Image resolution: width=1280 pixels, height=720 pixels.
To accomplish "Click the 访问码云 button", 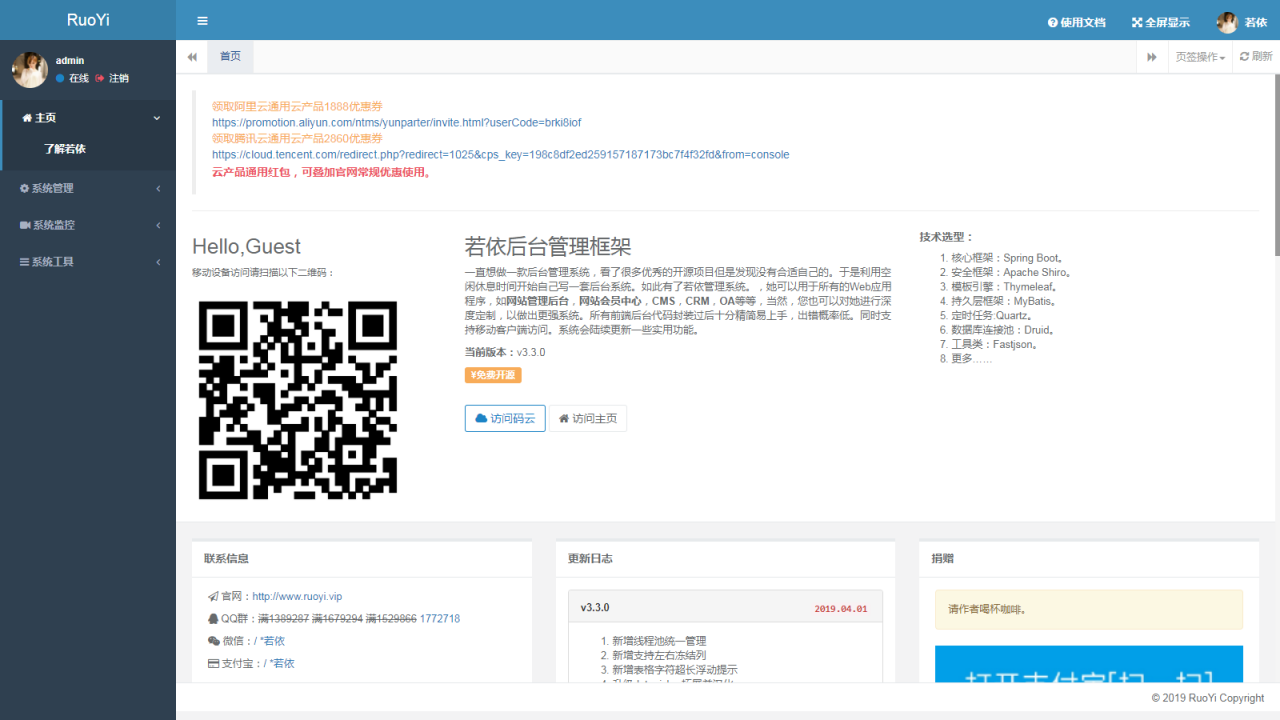I will click(505, 418).
